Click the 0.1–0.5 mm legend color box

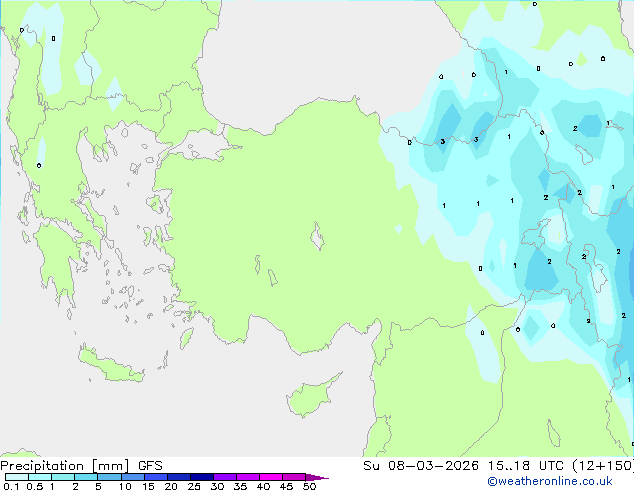[x=17, y=477]
